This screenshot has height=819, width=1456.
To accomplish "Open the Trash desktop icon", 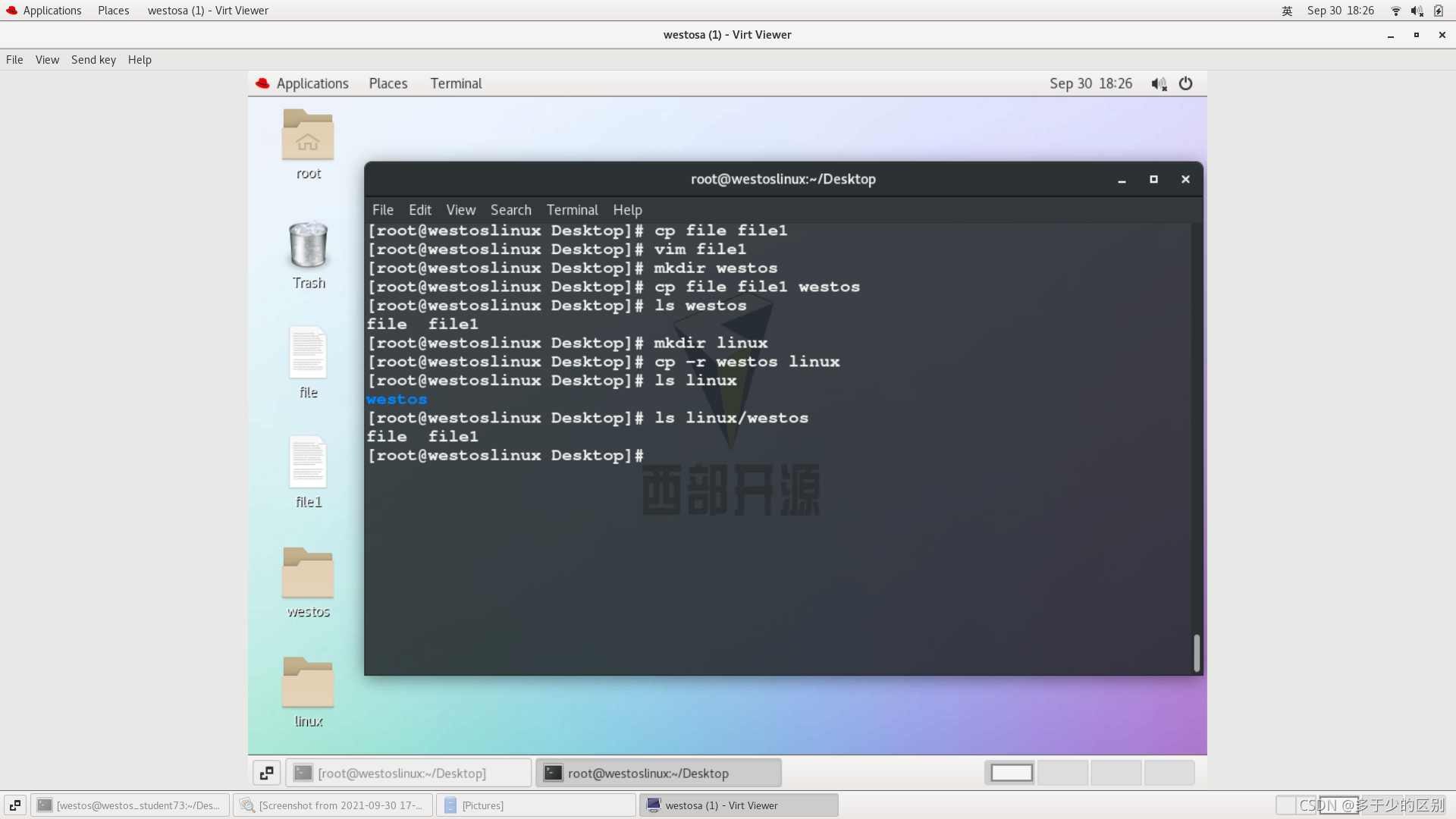I will click(x=308, y=245).
